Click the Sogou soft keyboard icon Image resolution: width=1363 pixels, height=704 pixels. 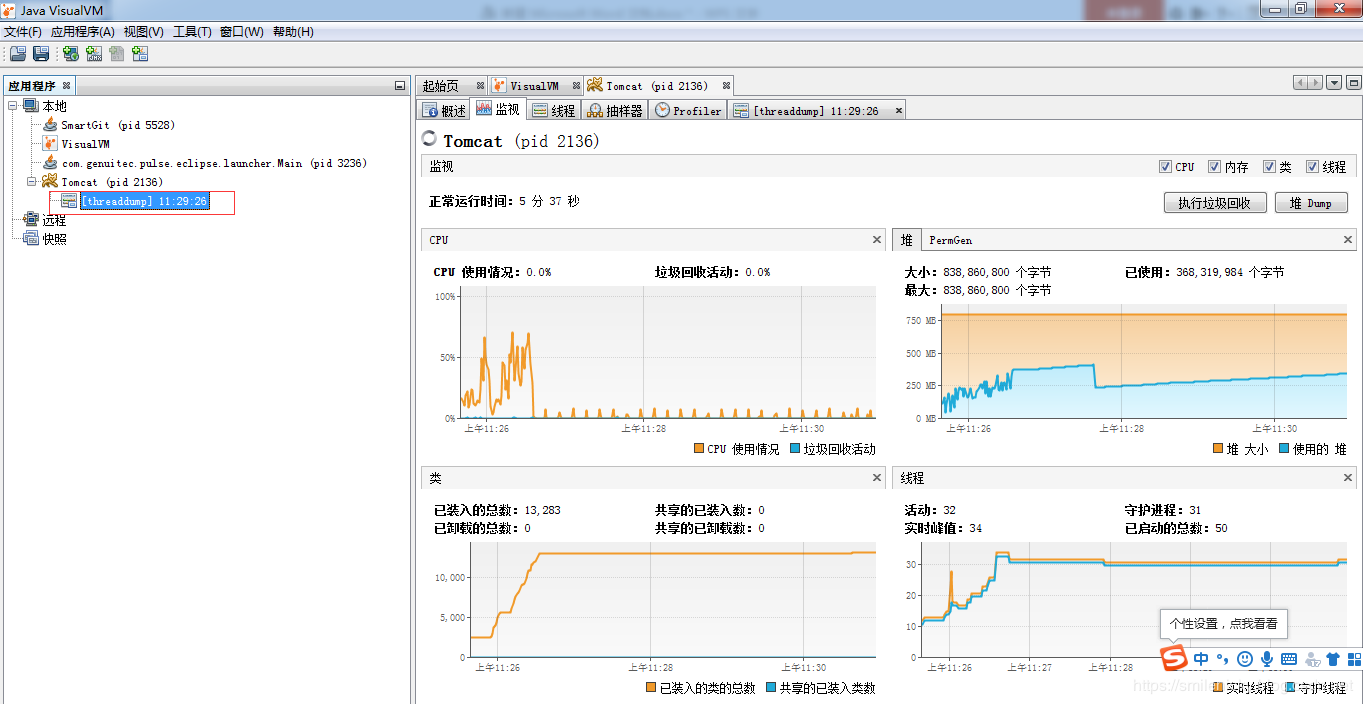(1289, 659)
